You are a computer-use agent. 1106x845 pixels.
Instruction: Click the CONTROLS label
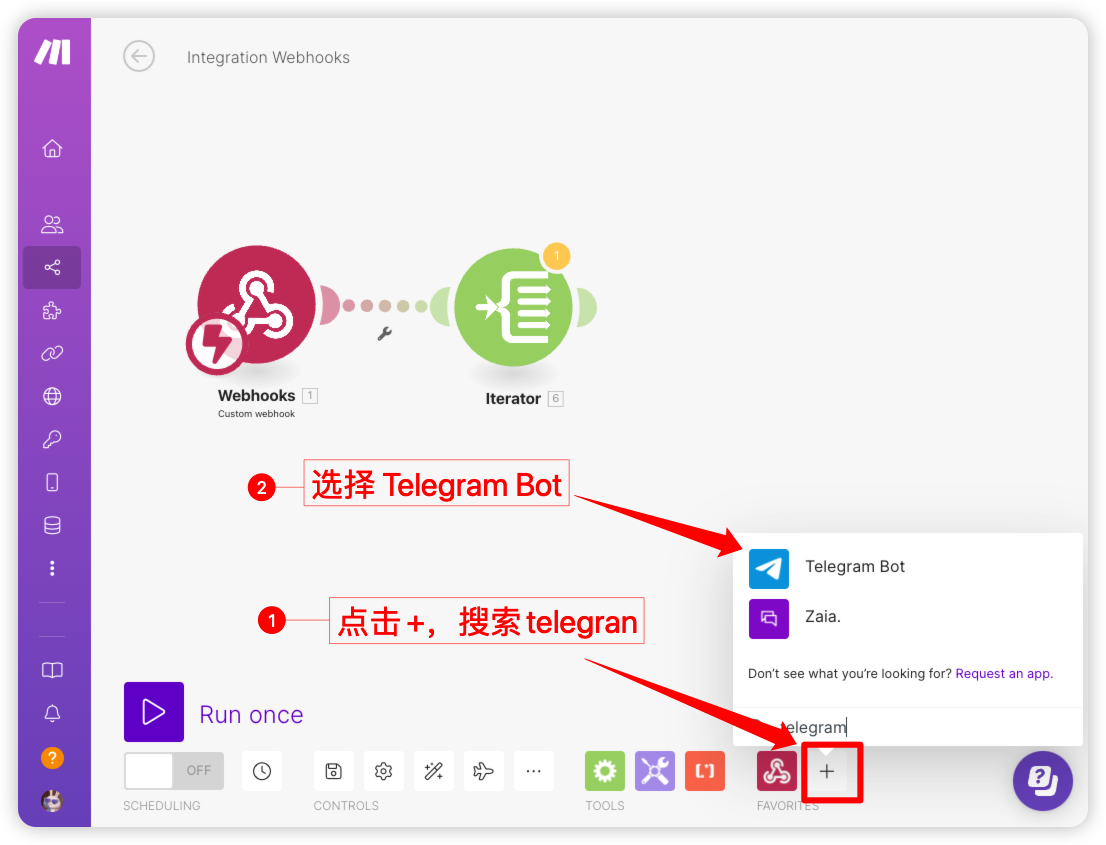[x=346, y=806]
